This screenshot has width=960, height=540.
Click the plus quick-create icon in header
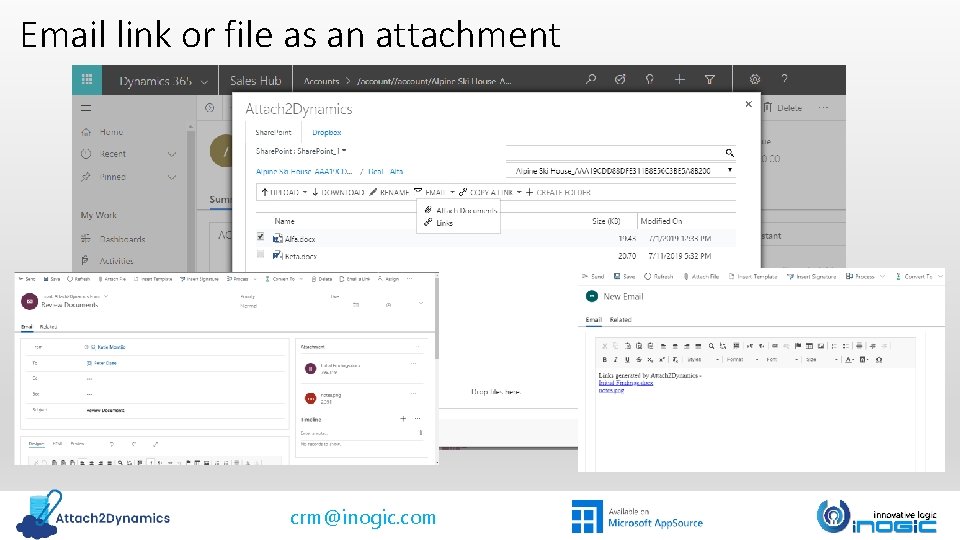(680, 79)
